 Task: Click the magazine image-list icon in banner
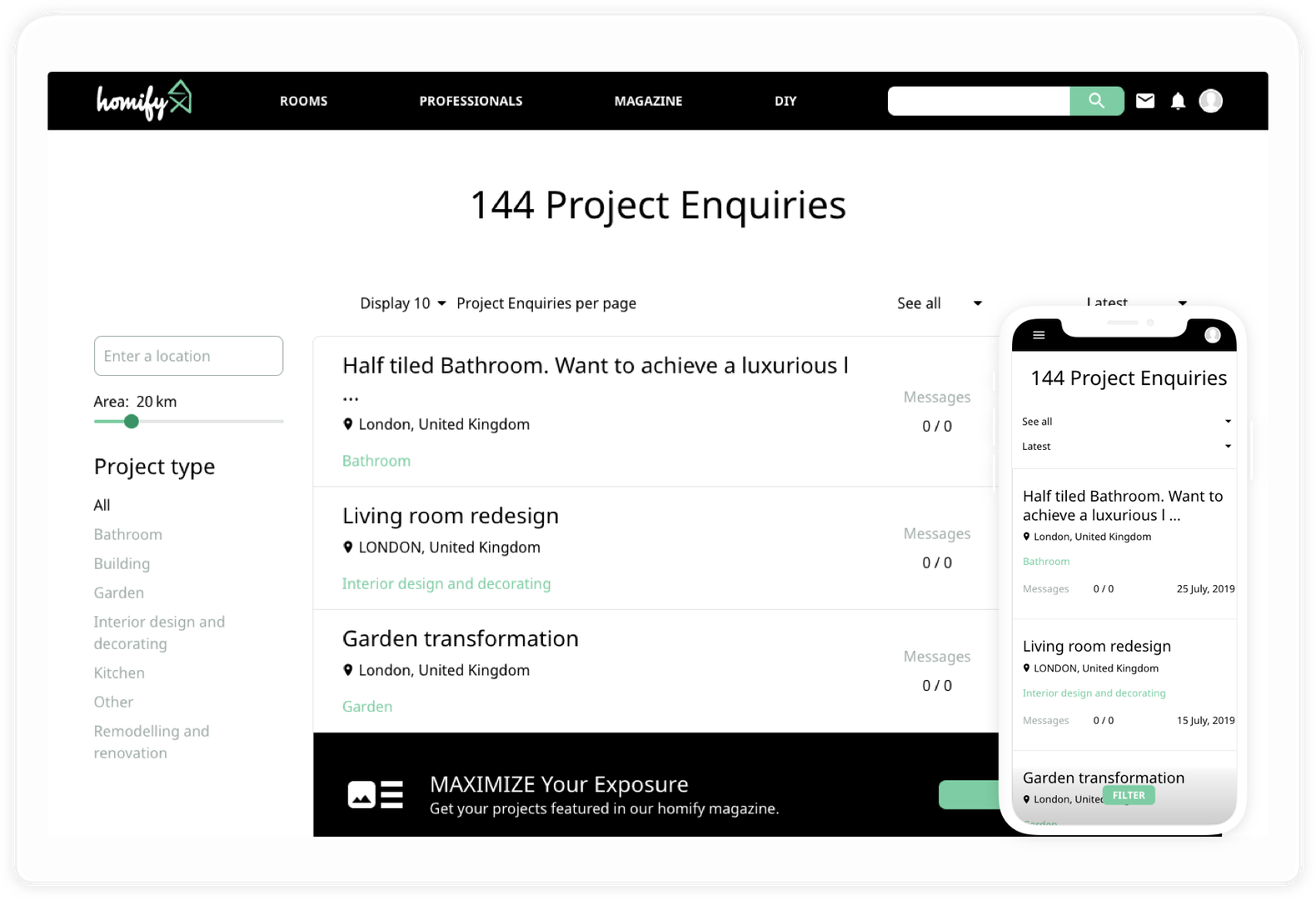point(375,794)
